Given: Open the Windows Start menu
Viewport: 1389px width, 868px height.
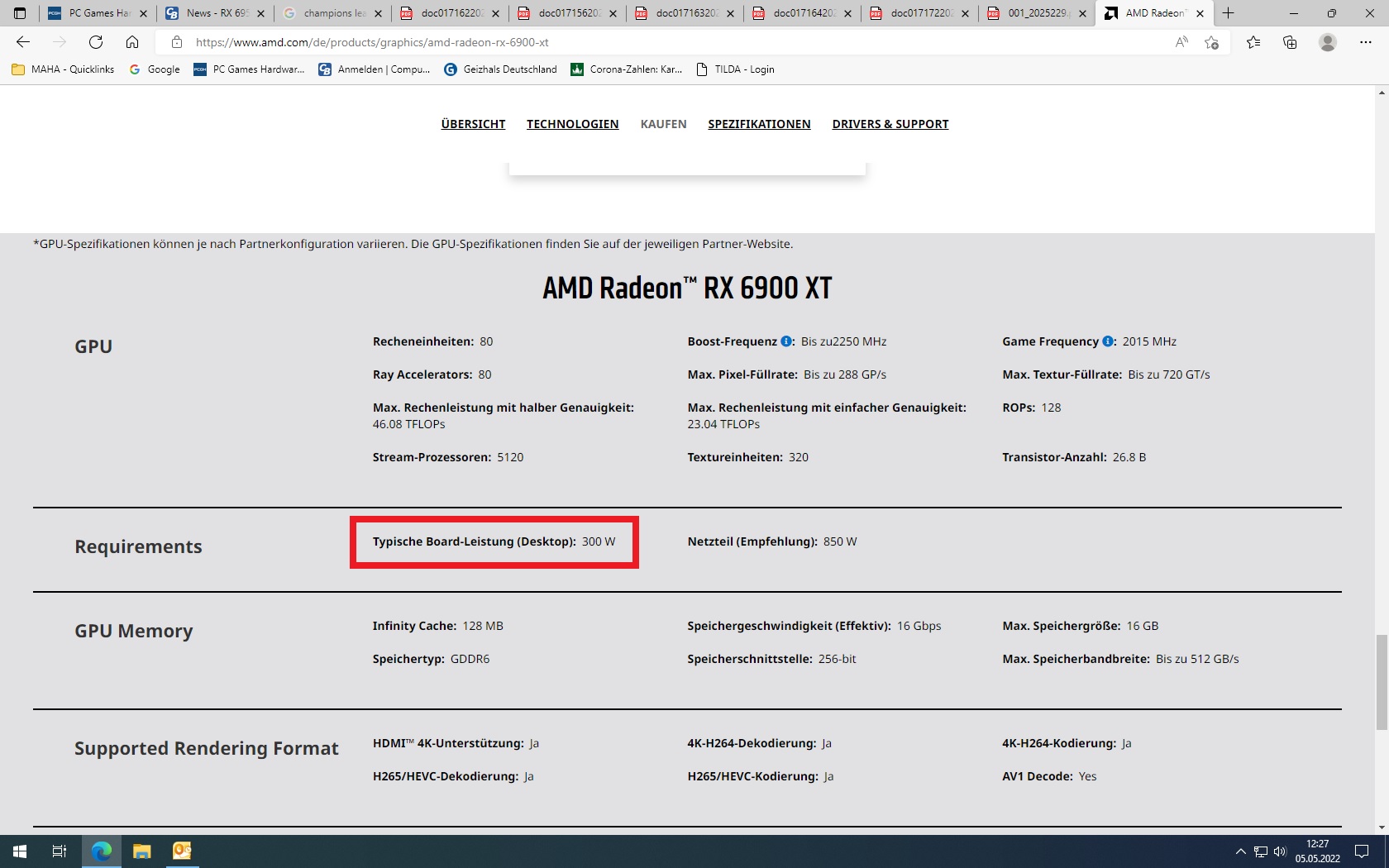Looking at the screenshot, I should tap(20, 851).
